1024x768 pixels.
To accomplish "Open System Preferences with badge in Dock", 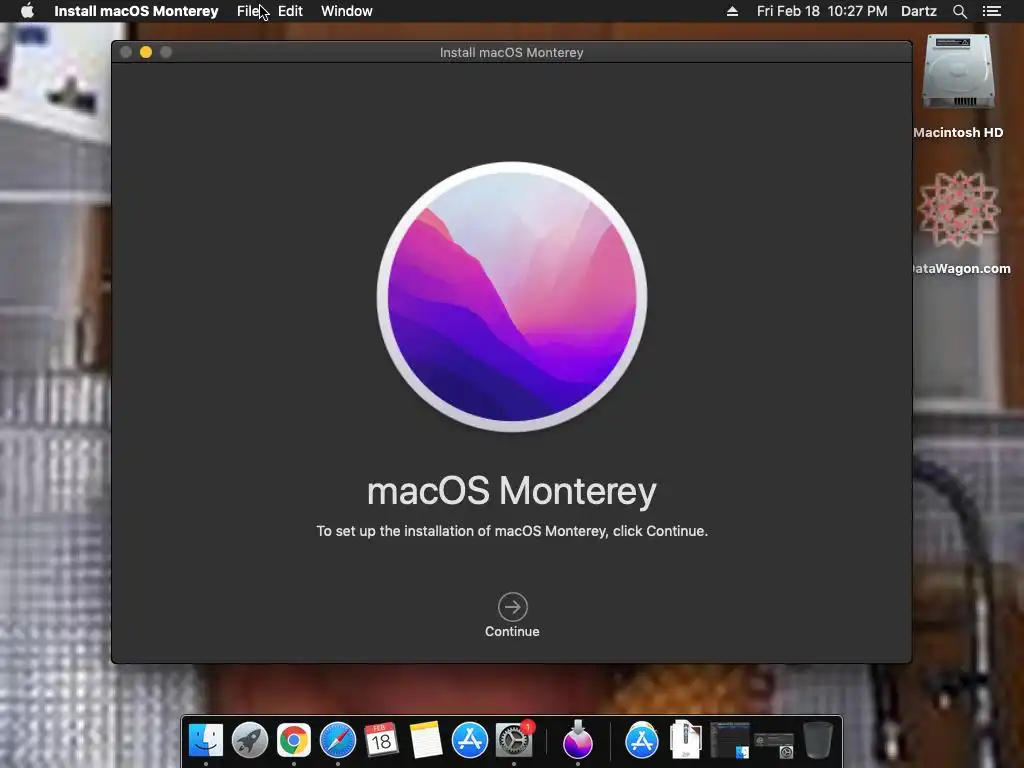I will pos(514,740).
